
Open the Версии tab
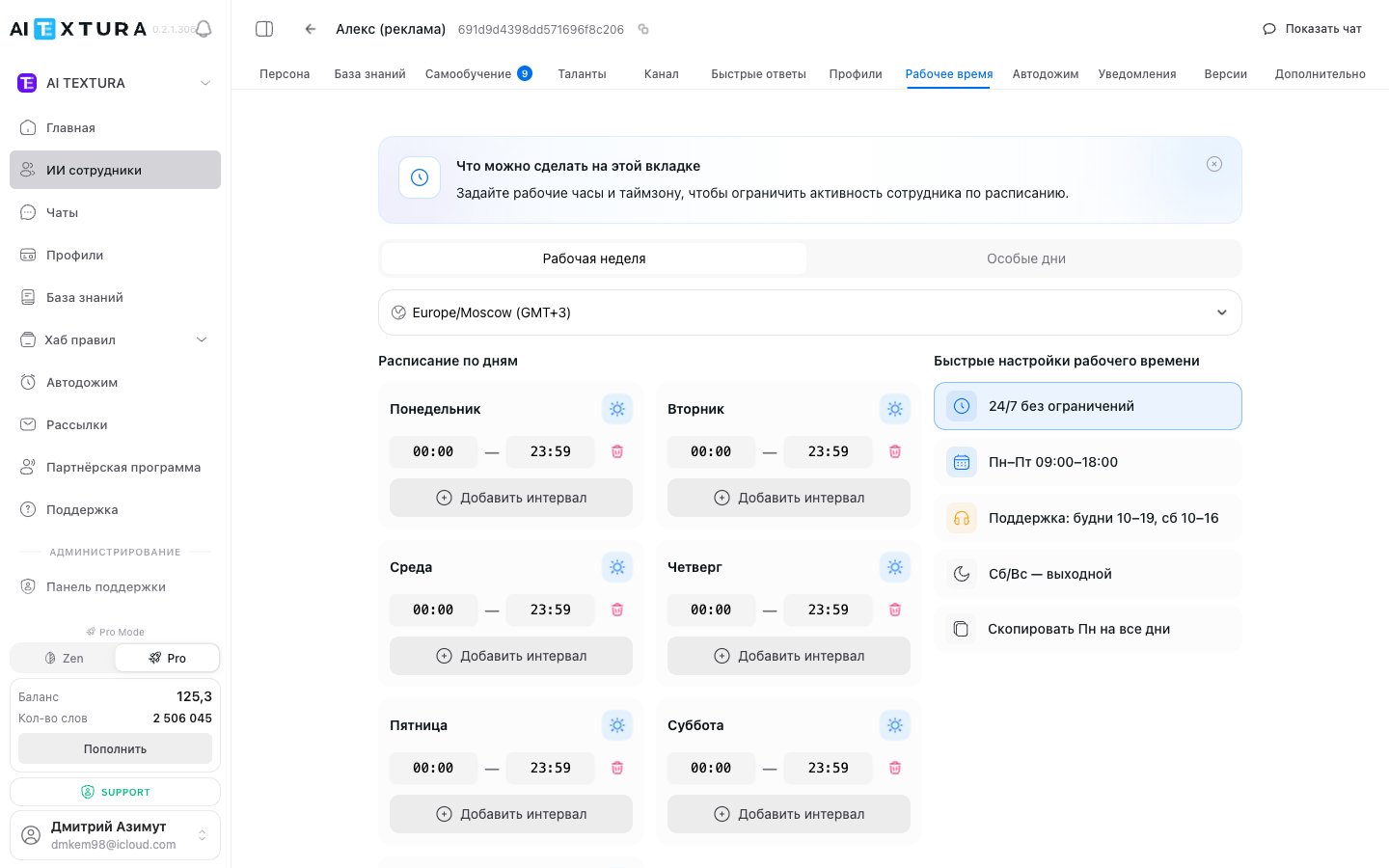(1225, 74)
